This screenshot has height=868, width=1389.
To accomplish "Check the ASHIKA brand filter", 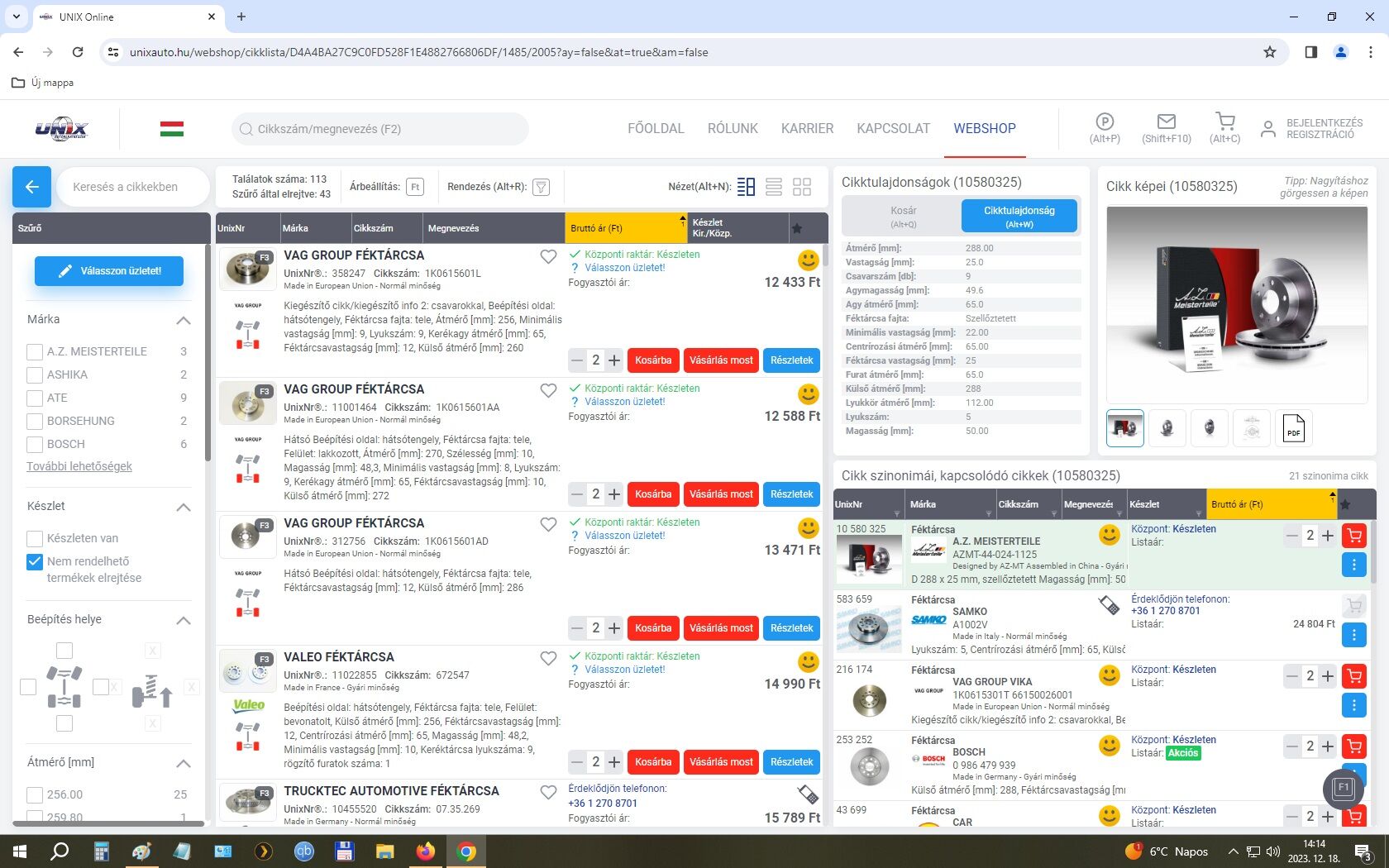I will point(35,374).
